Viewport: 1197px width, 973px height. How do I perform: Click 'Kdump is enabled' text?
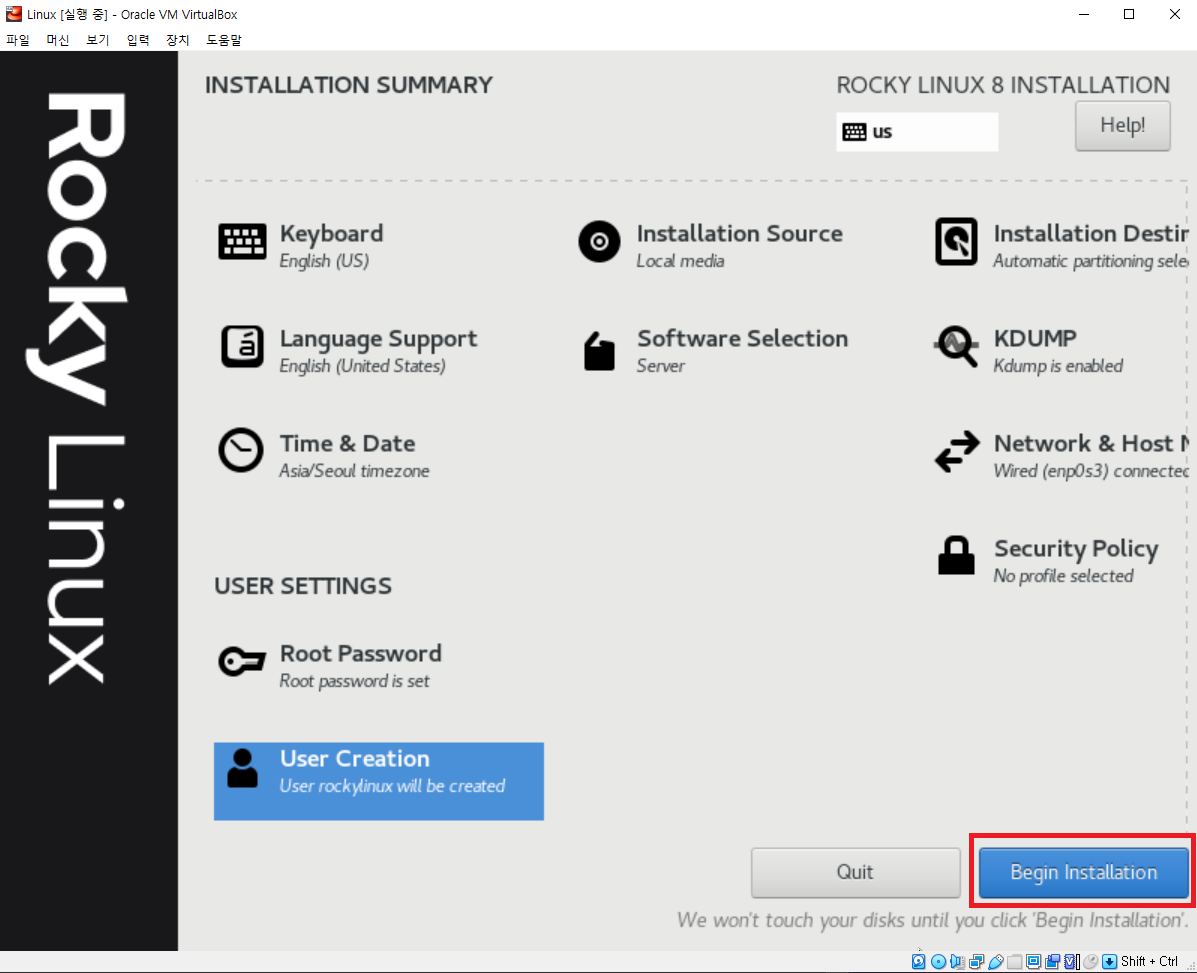(x=1058, y=366)
